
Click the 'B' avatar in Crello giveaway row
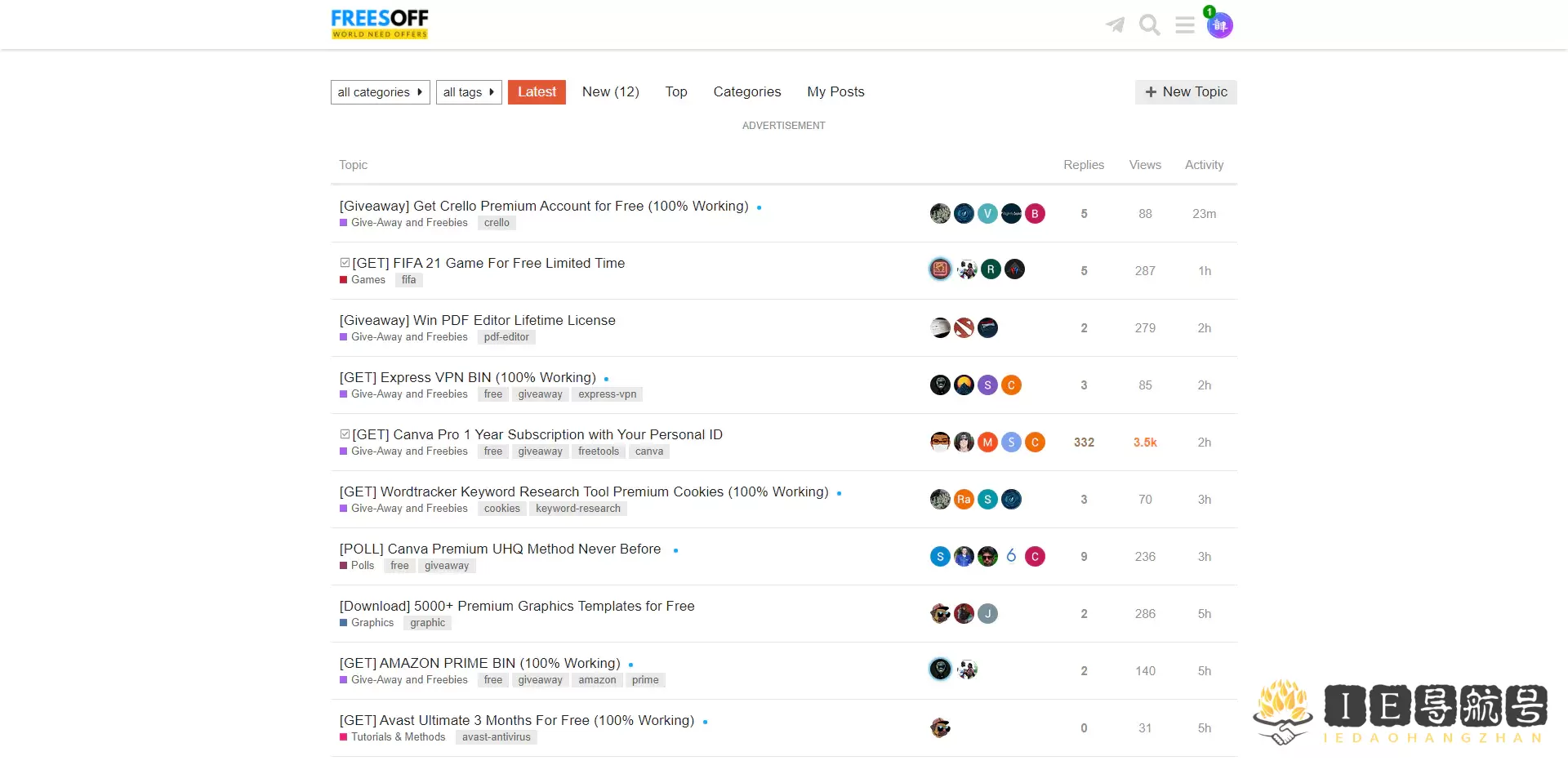[1035, 214]
